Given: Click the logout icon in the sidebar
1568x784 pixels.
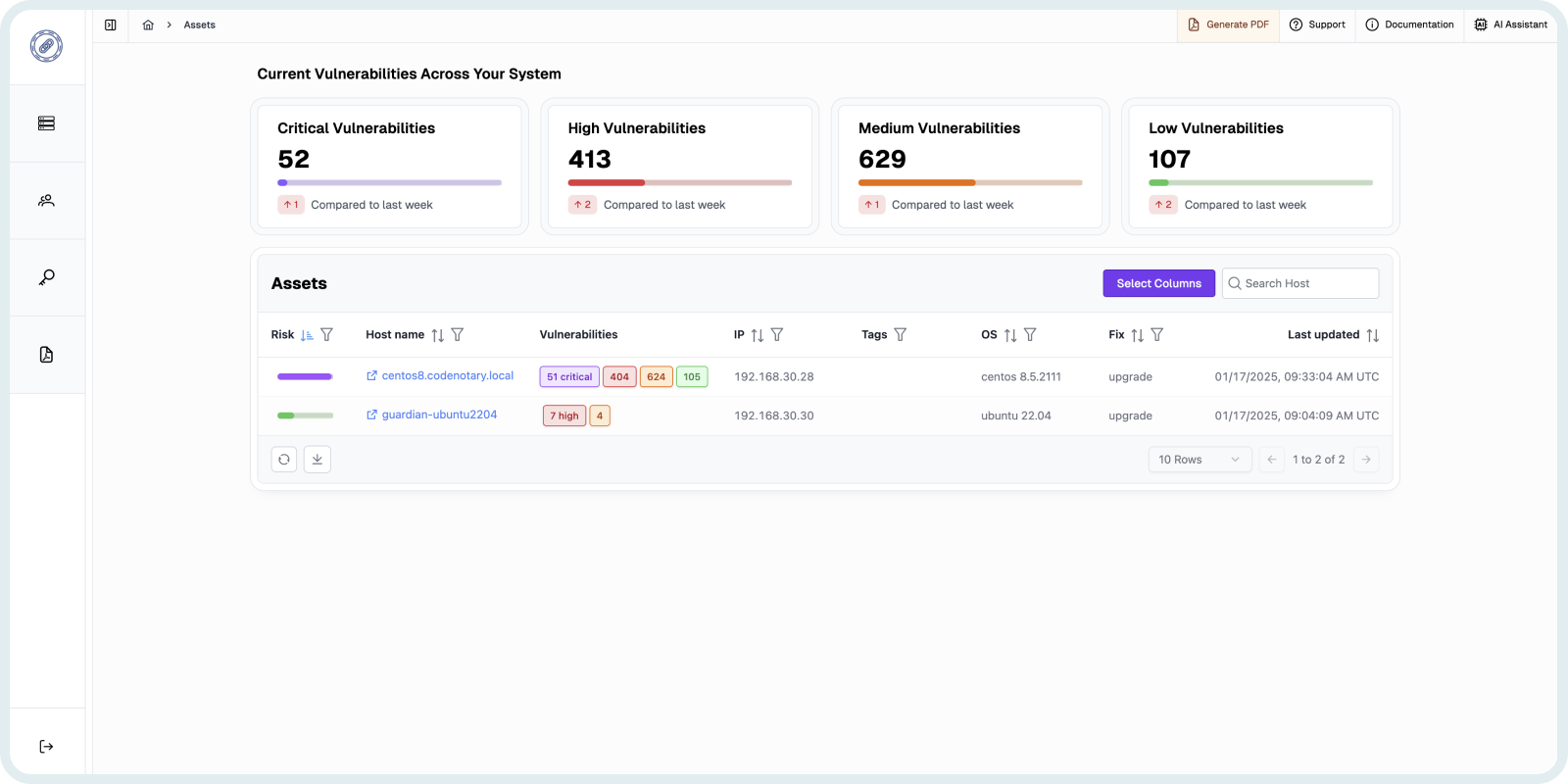Looking at the screenshot, I should pos(46,747).
